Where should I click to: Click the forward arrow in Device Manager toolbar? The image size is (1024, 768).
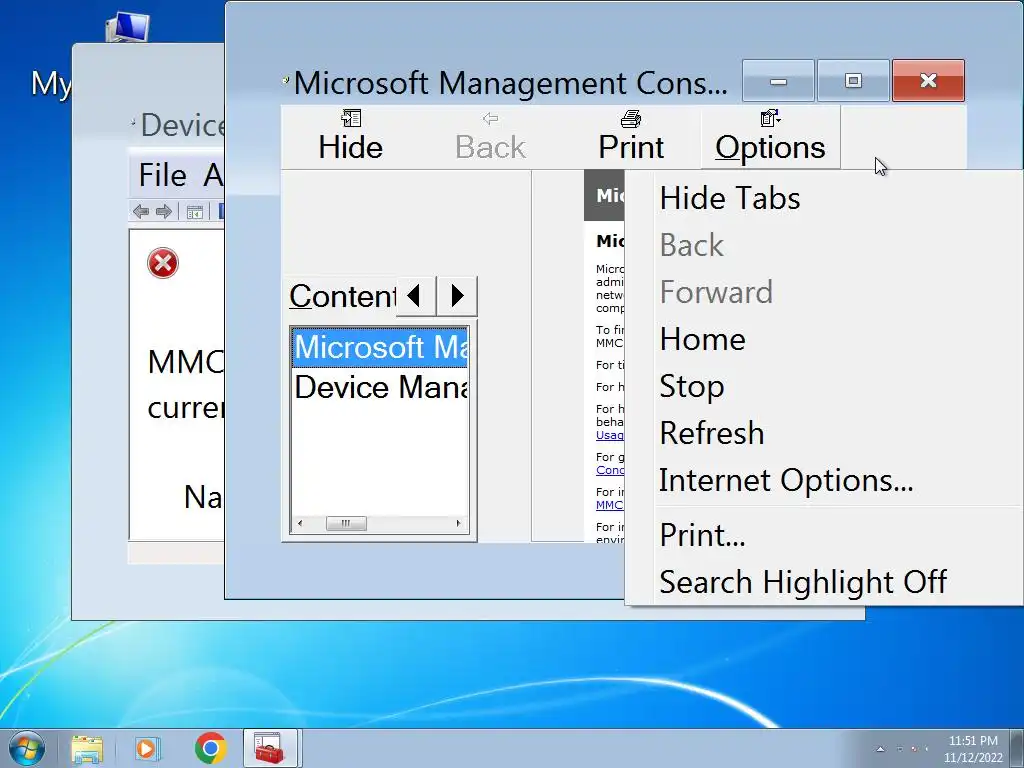164,212
